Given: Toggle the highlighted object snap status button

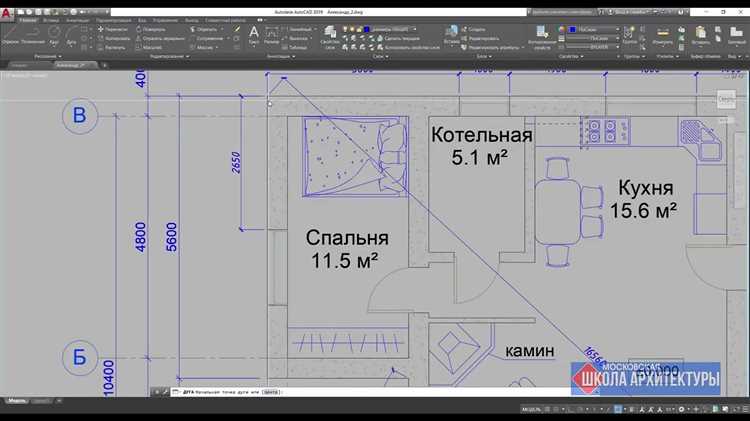Looking at the screenshot, I should point(618,409).
